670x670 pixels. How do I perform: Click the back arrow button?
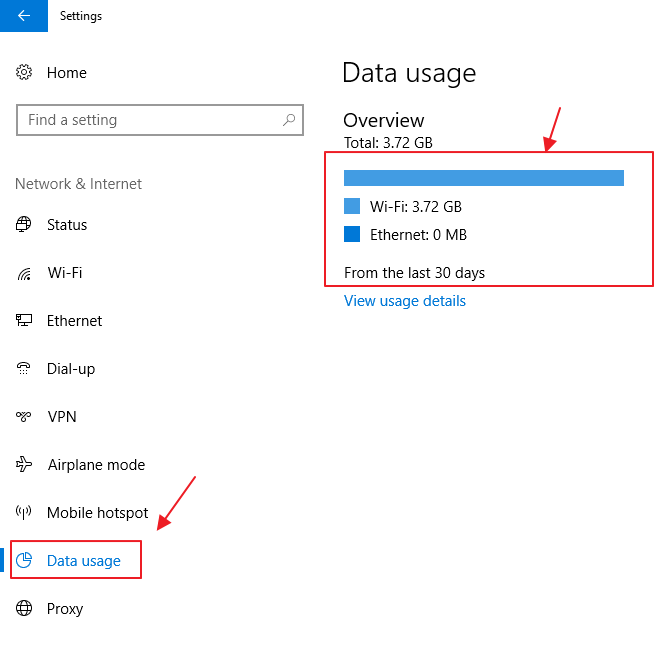(23, 16)
